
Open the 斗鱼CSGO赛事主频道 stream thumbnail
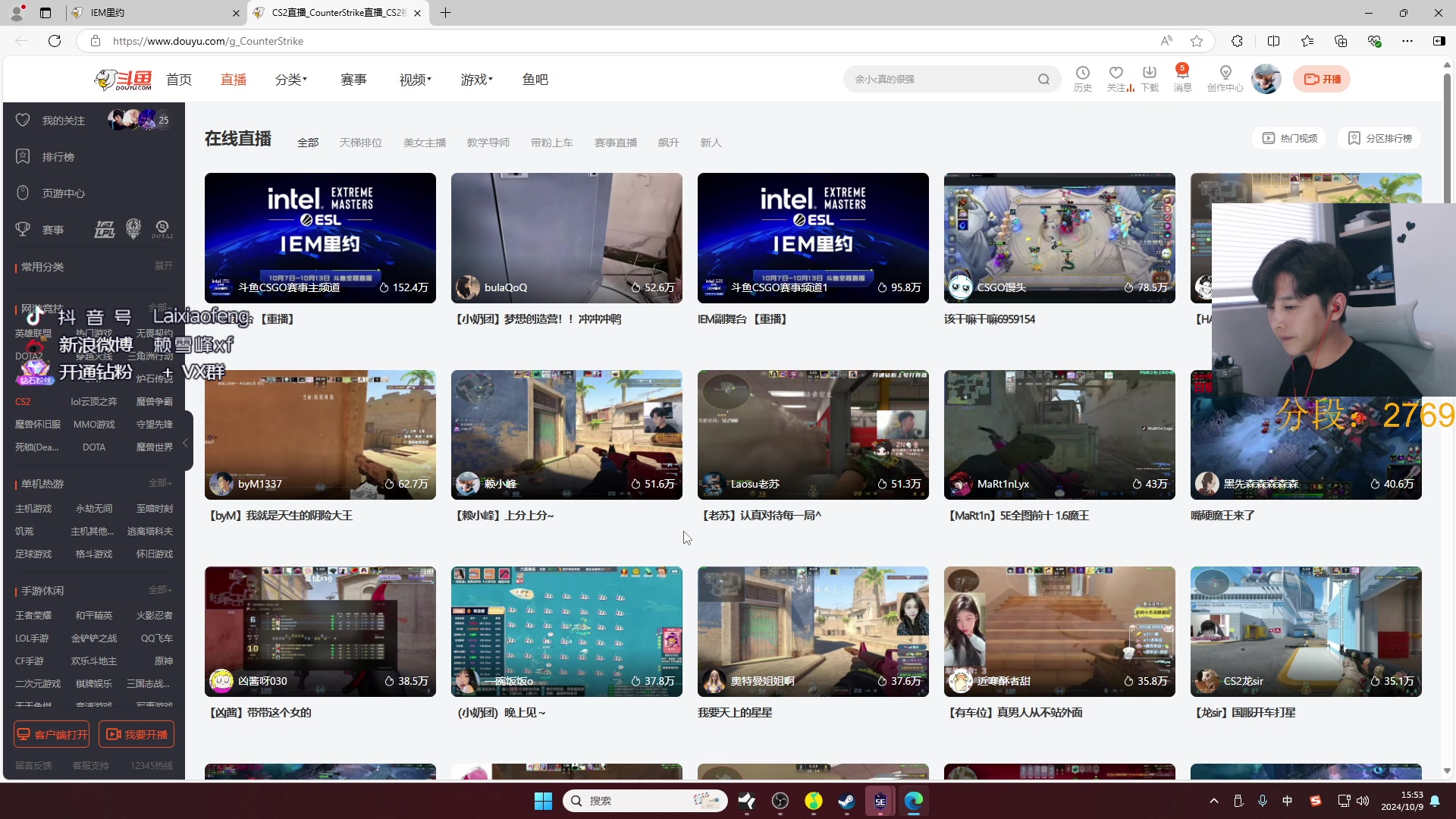(x=320, y=238)
